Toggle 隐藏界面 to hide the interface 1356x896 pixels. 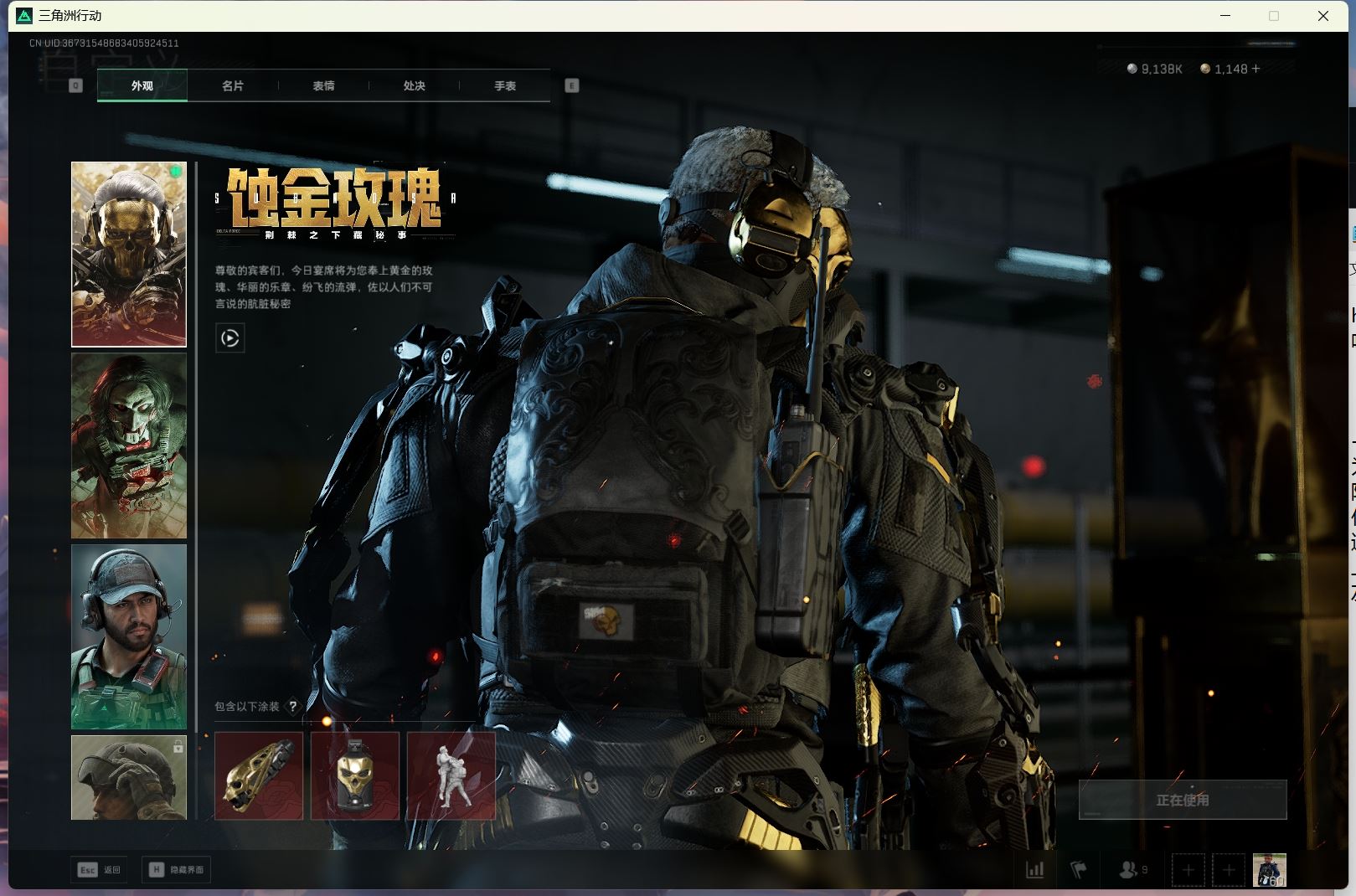[176, 869]
